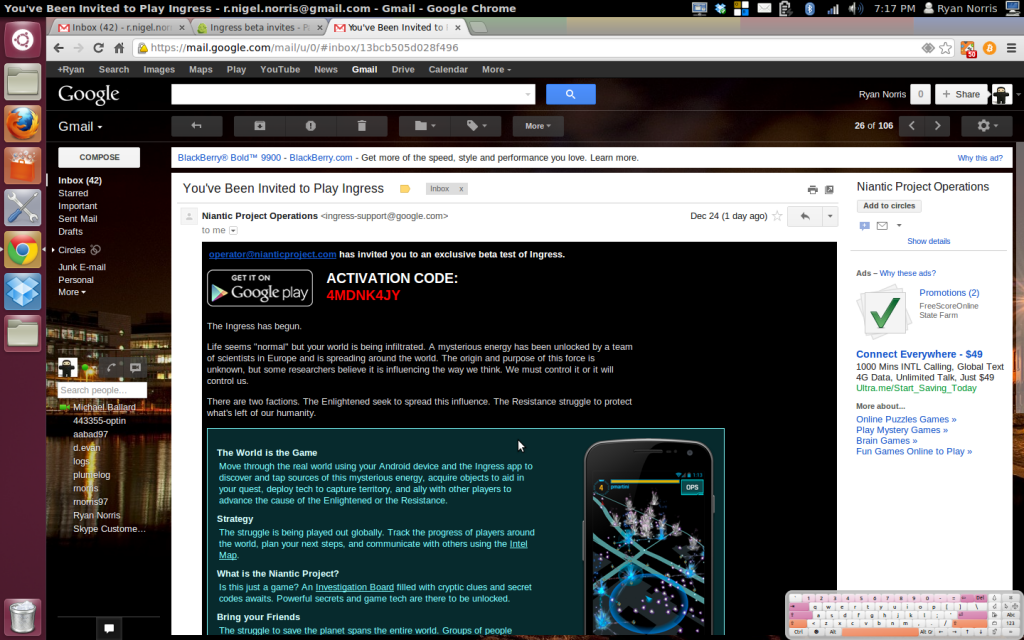1024x640 pixels.
Task: Click the Chrome home icon
Action: tap(119, 48)
